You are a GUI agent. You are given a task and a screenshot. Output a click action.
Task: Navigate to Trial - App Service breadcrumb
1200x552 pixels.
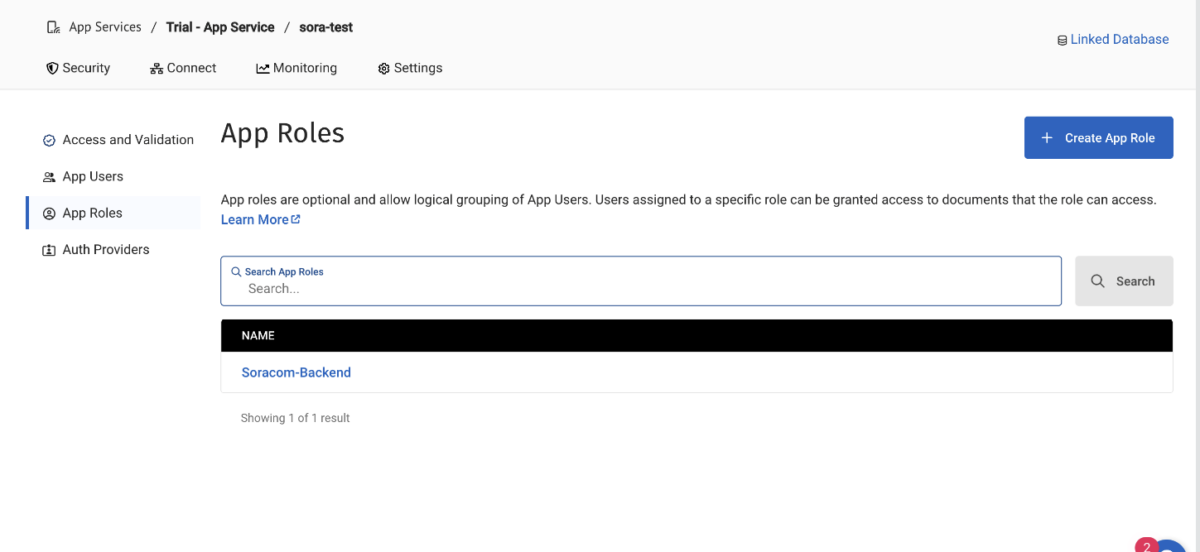[x=220, y=27]
